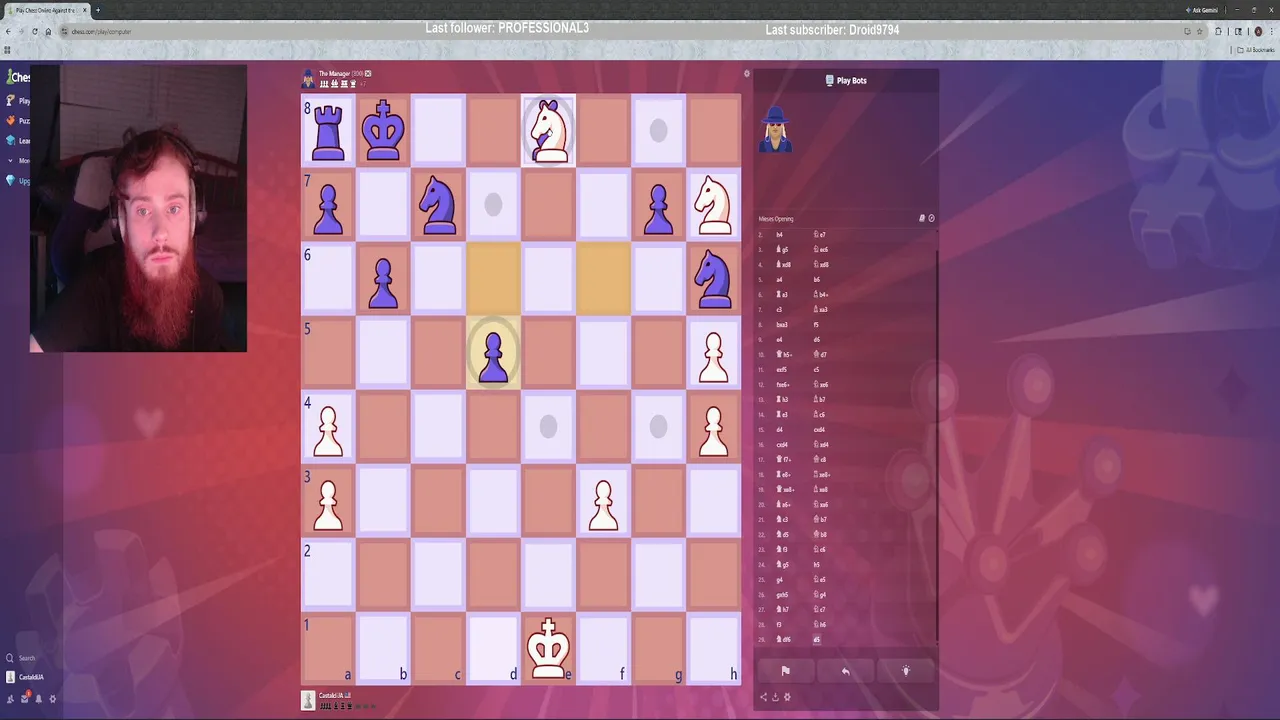The image size is (1280, 720).
Task: Select the white pawn on a3
Action: click(328, 505)
